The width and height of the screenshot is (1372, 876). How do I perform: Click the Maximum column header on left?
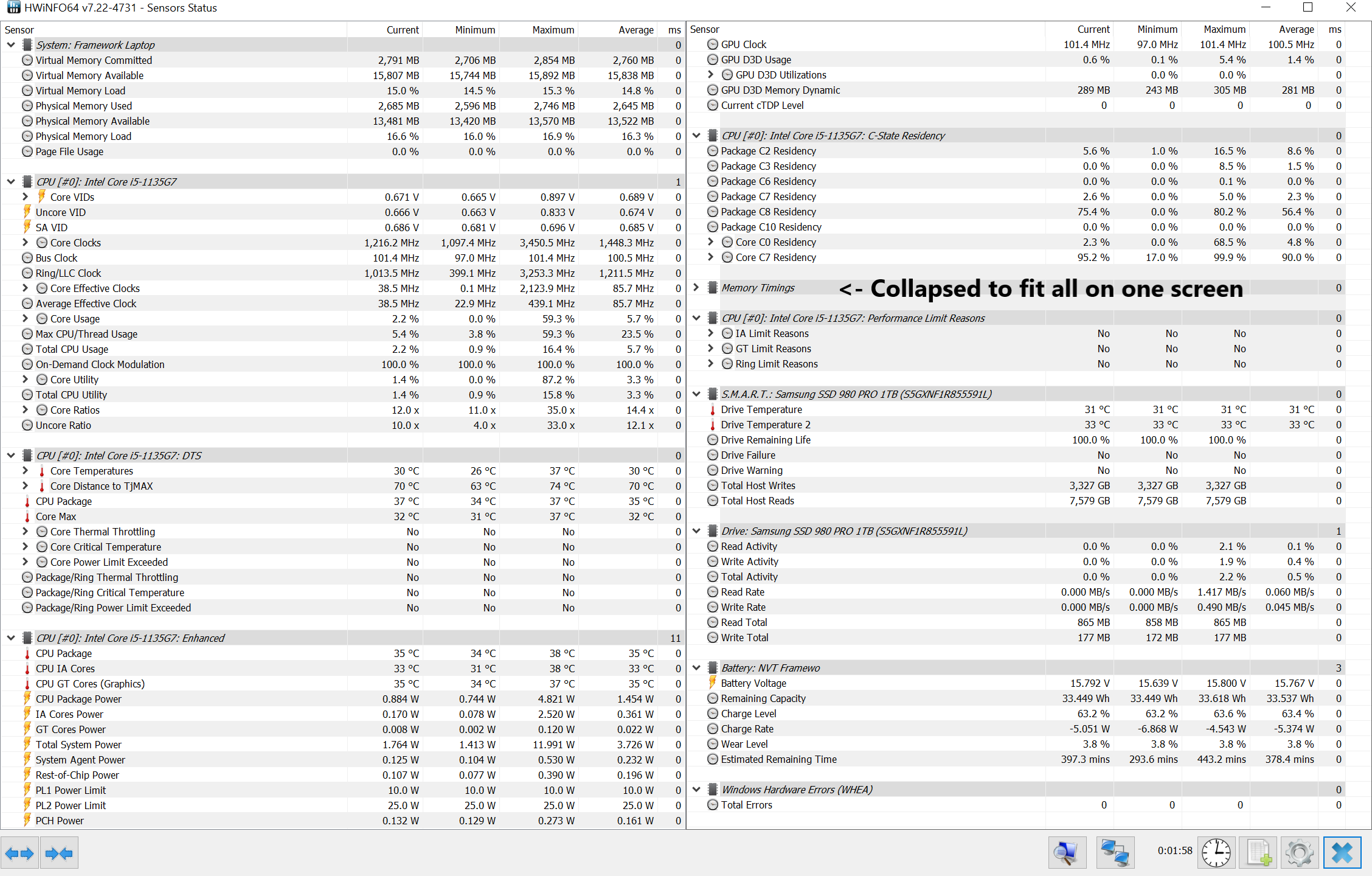click(552, 30)
